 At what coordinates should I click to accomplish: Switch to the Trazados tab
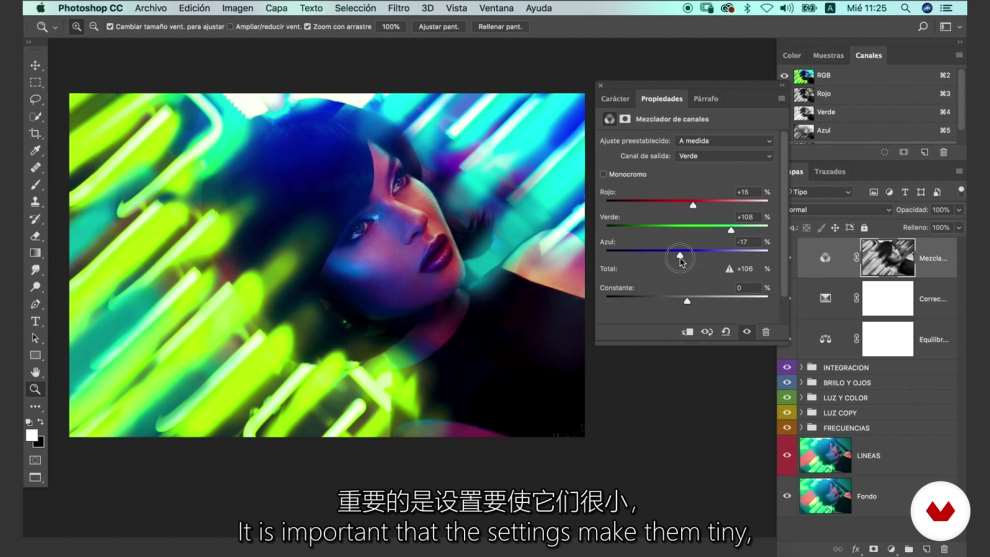[830, 172]
